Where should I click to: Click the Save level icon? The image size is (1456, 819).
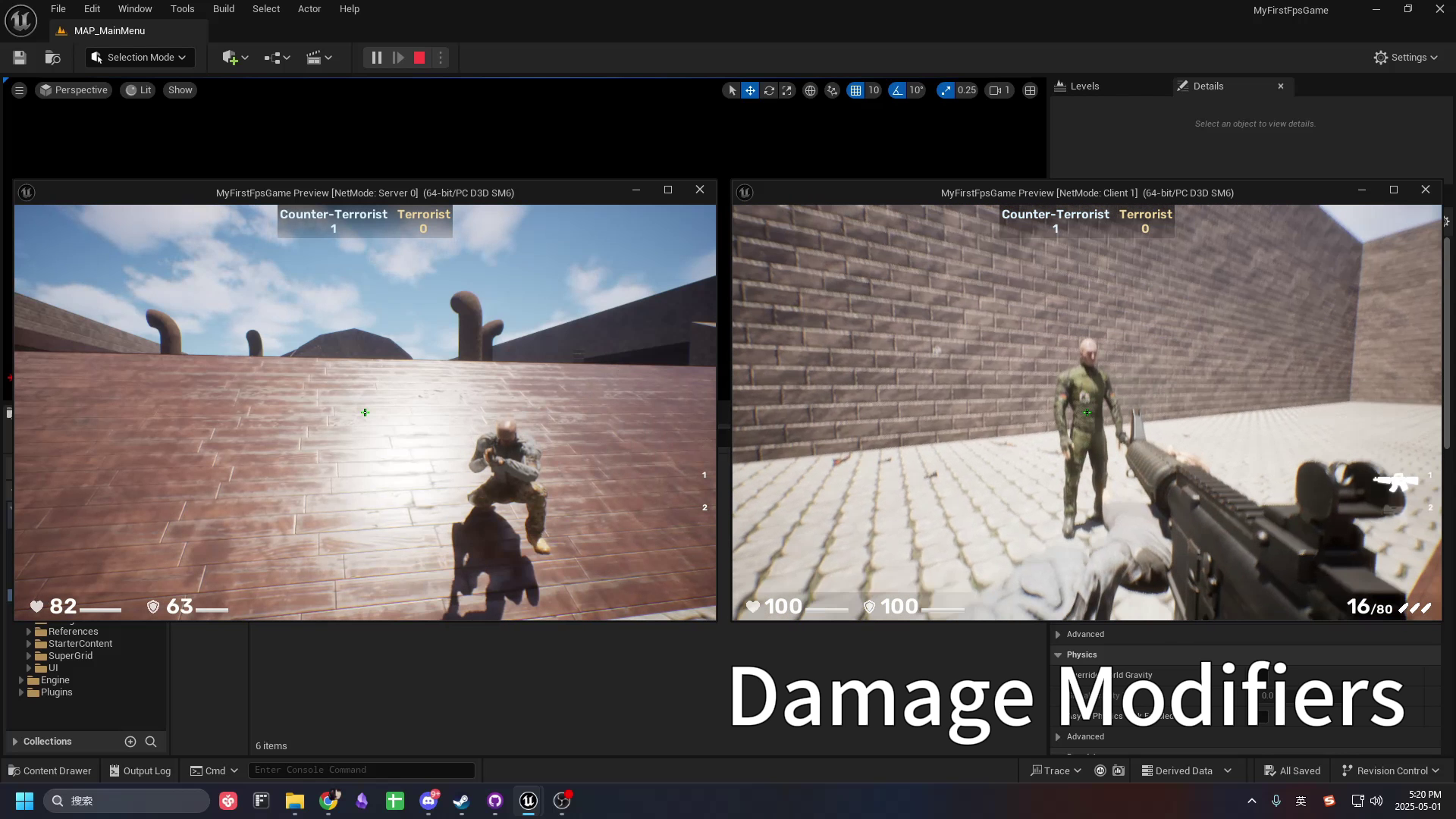[x=20, y=58]
